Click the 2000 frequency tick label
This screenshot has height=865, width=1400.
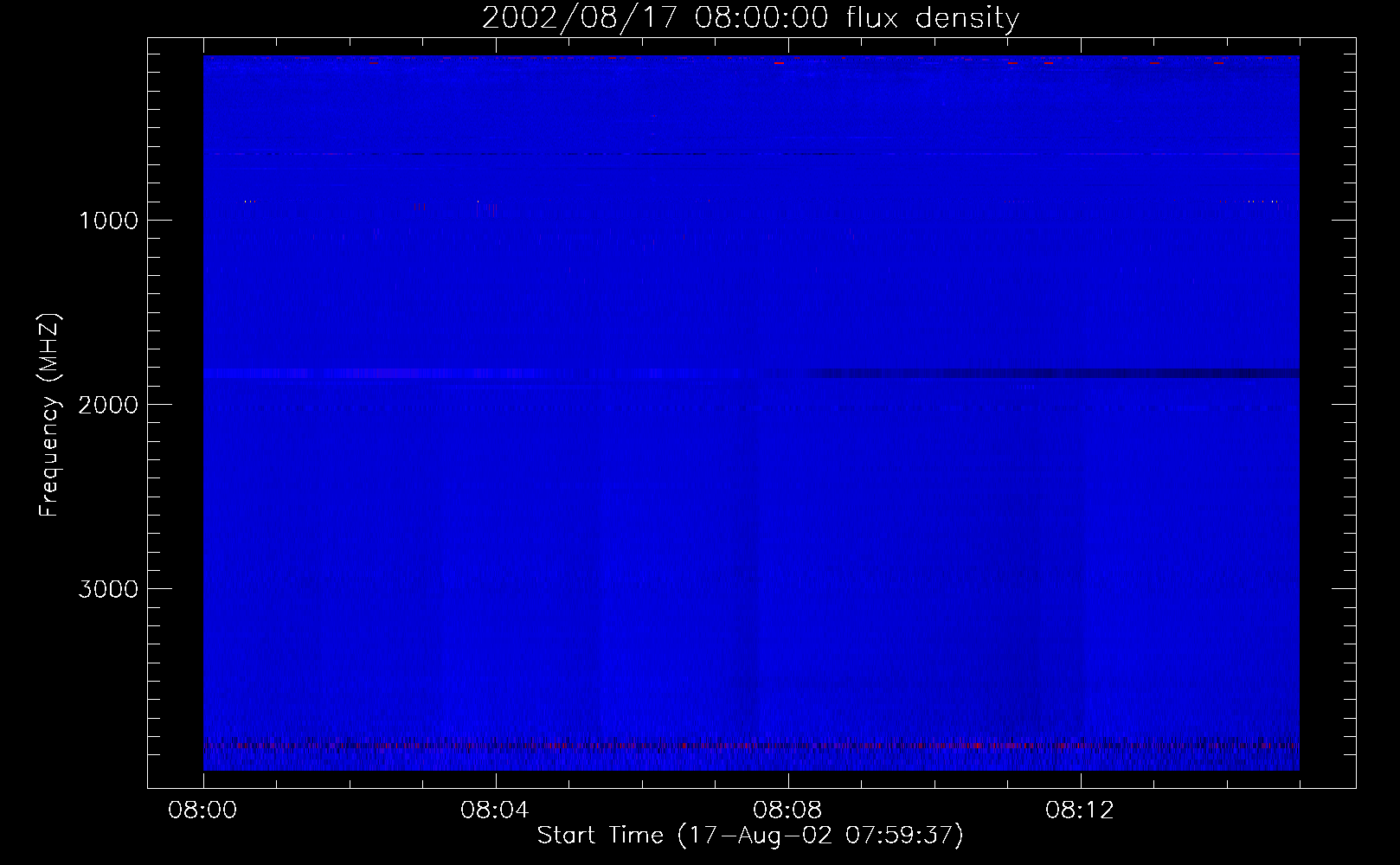[108, 405]
